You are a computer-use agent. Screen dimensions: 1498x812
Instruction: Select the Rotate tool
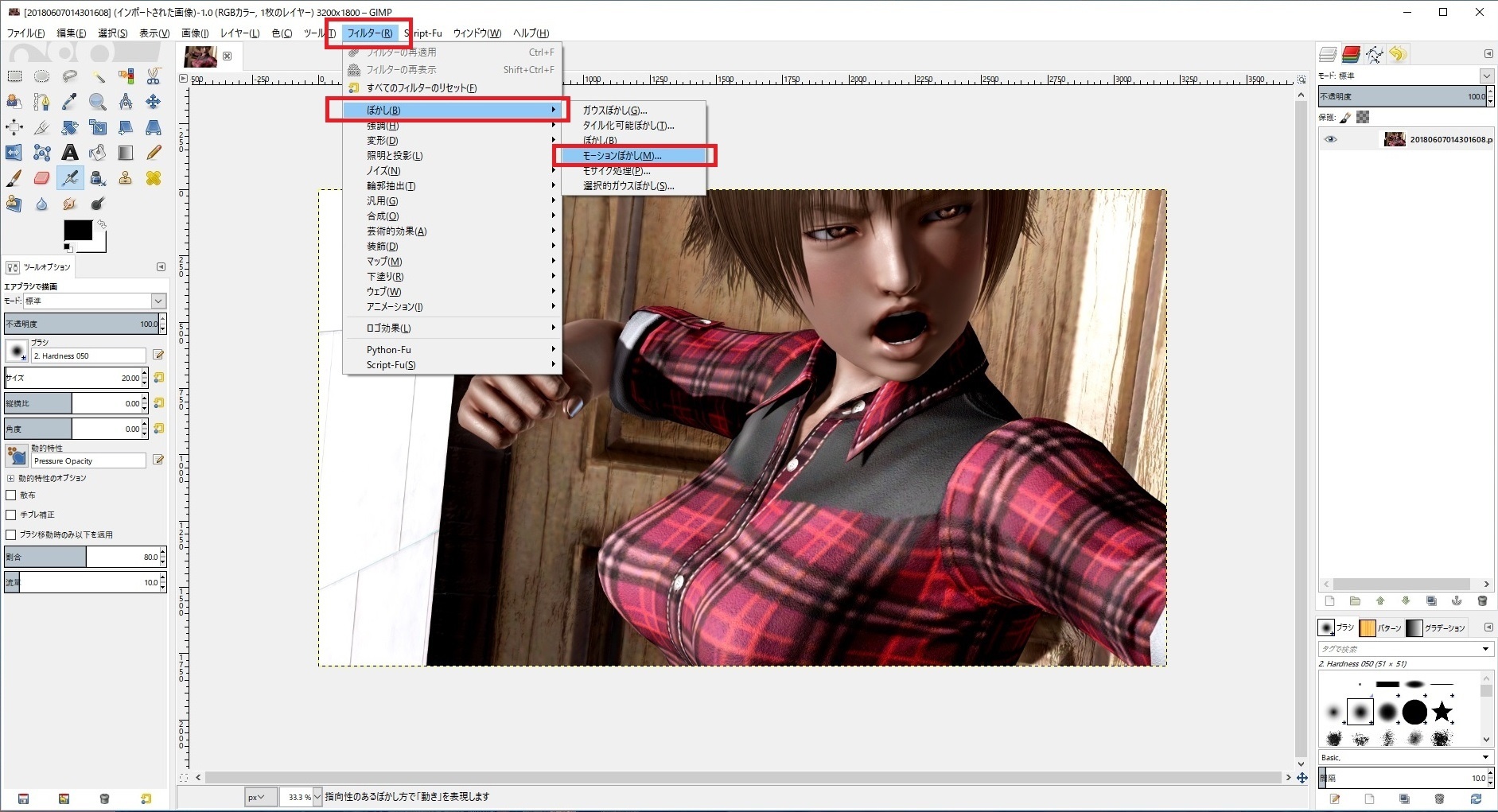click(x=70, y=127)
